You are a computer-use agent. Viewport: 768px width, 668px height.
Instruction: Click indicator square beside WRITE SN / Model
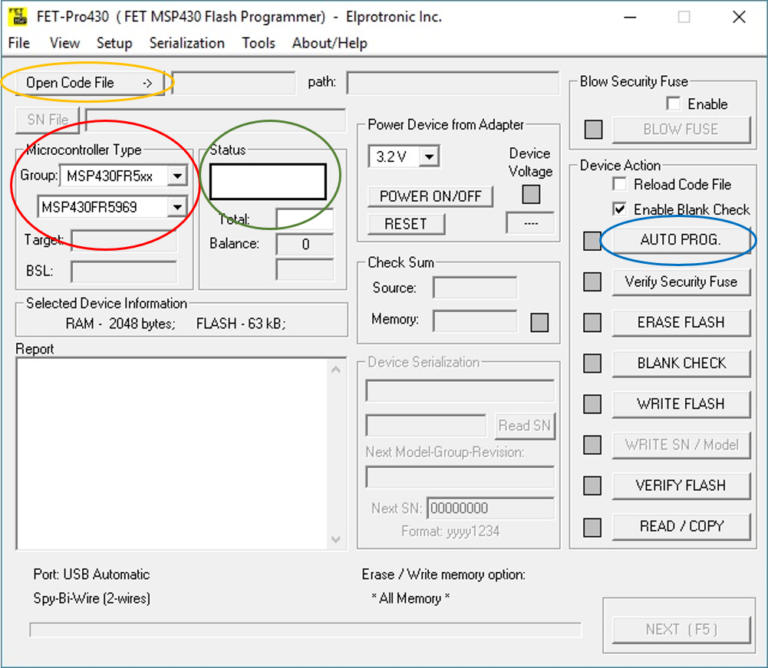coord(592,445)
